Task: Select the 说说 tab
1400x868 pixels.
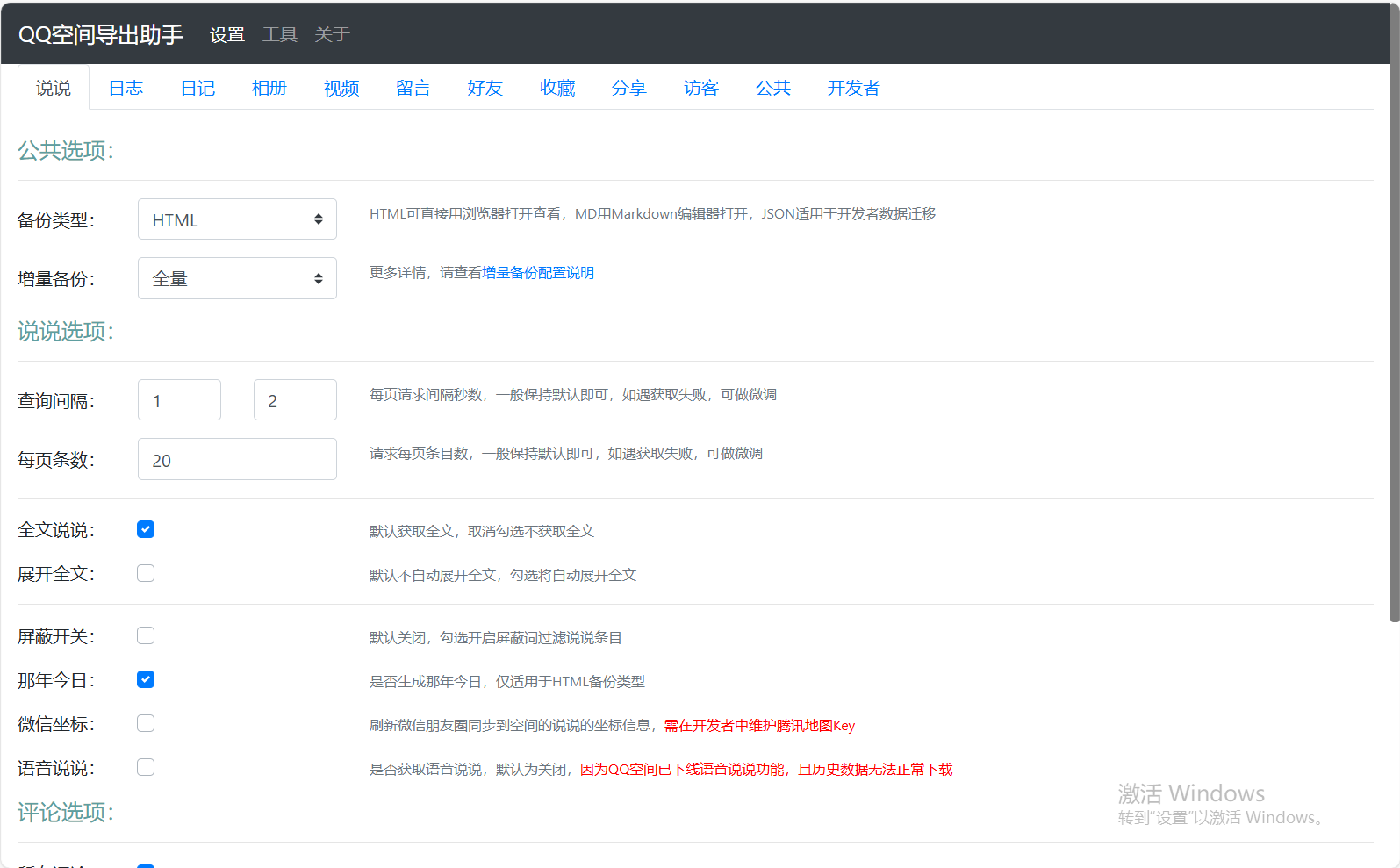Action: pyautogui.click(x=54, y=88)
